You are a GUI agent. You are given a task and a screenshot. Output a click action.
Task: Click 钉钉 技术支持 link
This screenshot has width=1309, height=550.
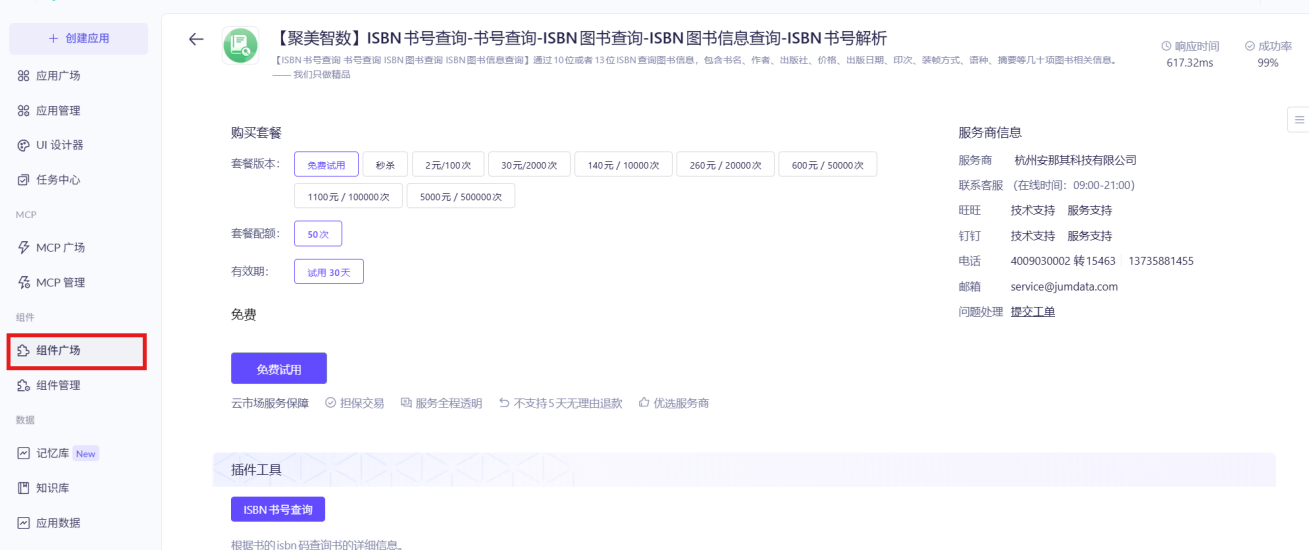point(1033,236)
